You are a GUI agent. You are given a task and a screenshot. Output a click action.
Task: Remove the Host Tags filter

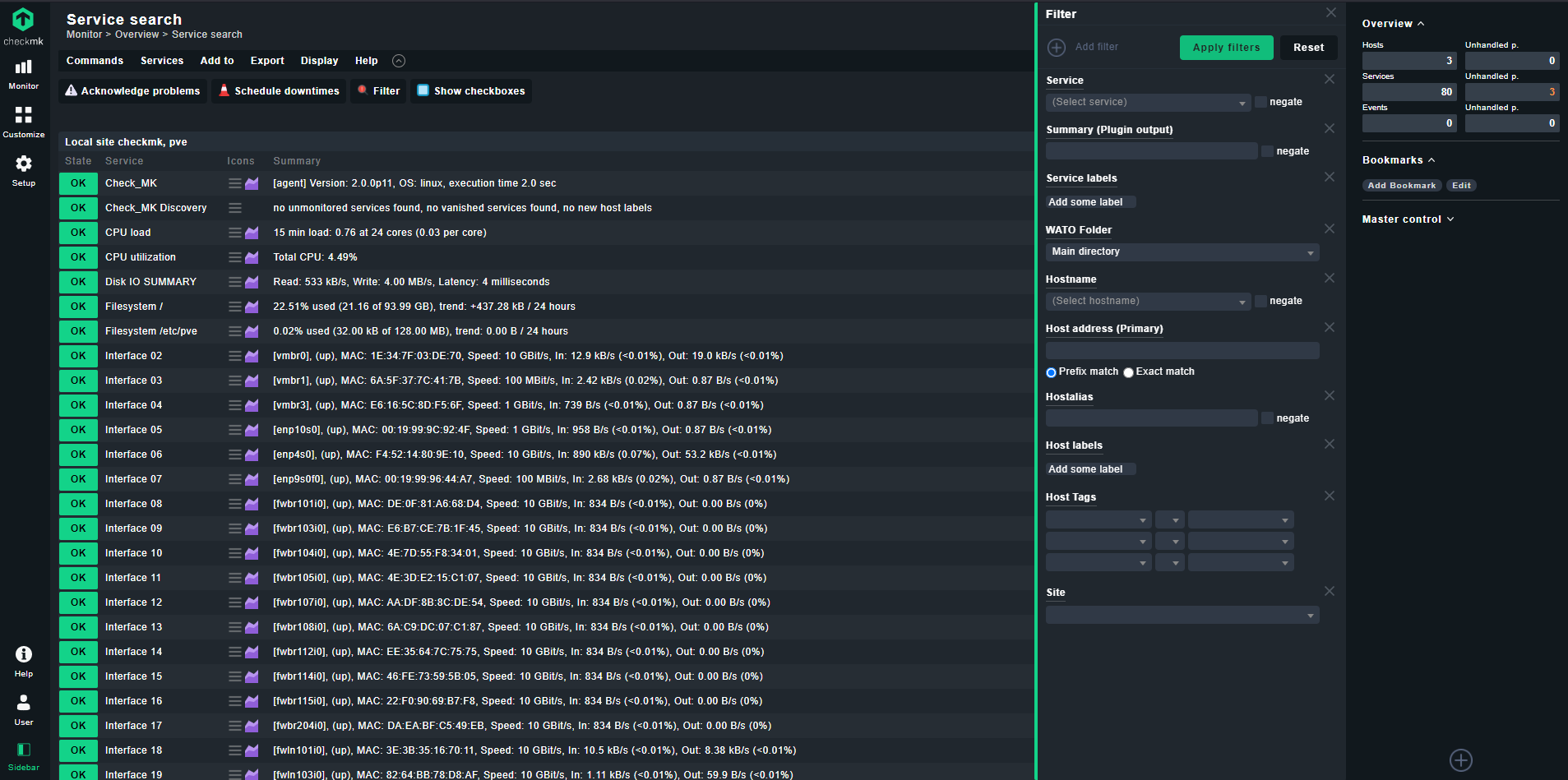point(1330,496)
